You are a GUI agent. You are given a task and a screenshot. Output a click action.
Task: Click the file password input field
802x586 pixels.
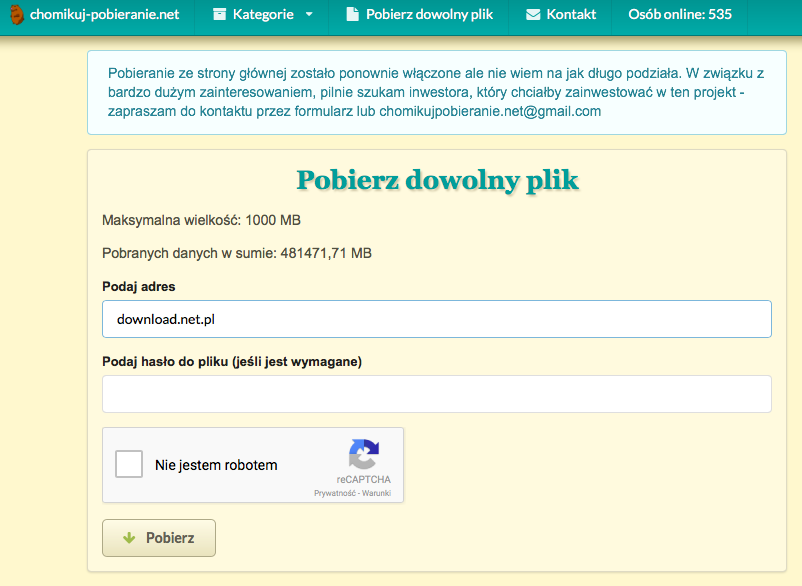click(437, 394)
